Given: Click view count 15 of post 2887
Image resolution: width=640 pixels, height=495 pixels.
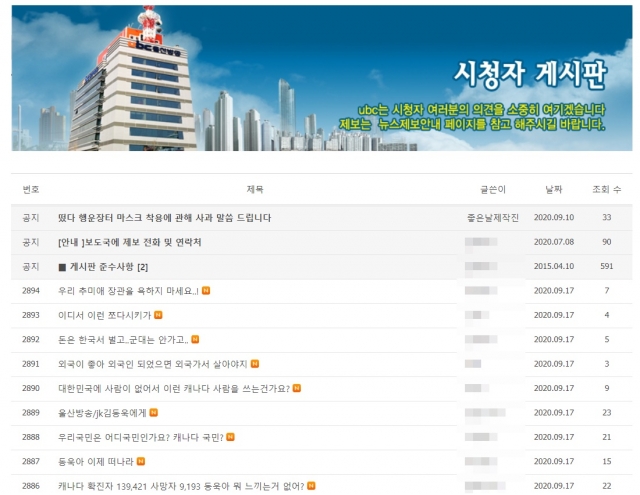Looking at the screenshot, I should (607, 462).
